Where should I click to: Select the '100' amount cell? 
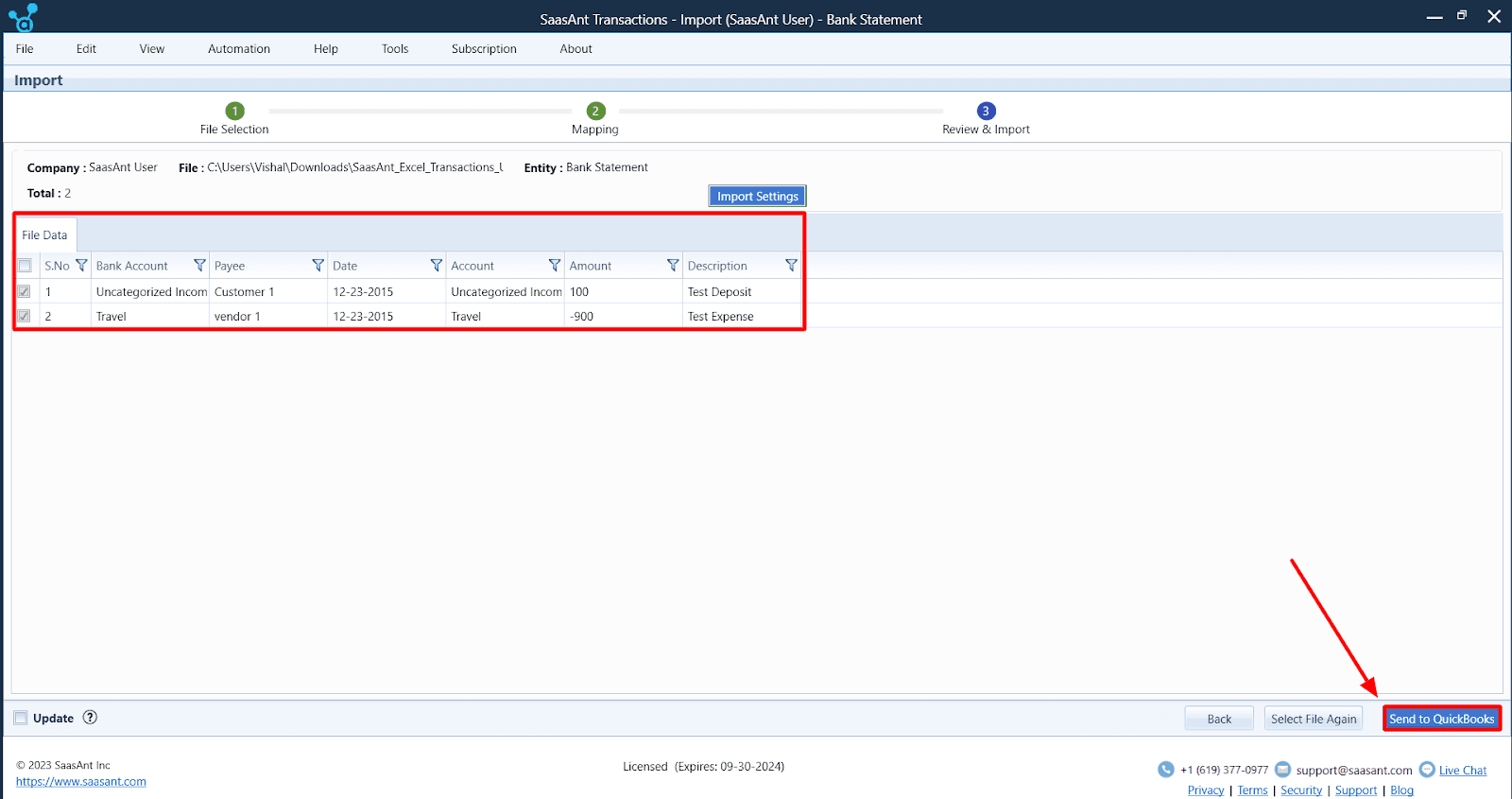pos(623,291)
